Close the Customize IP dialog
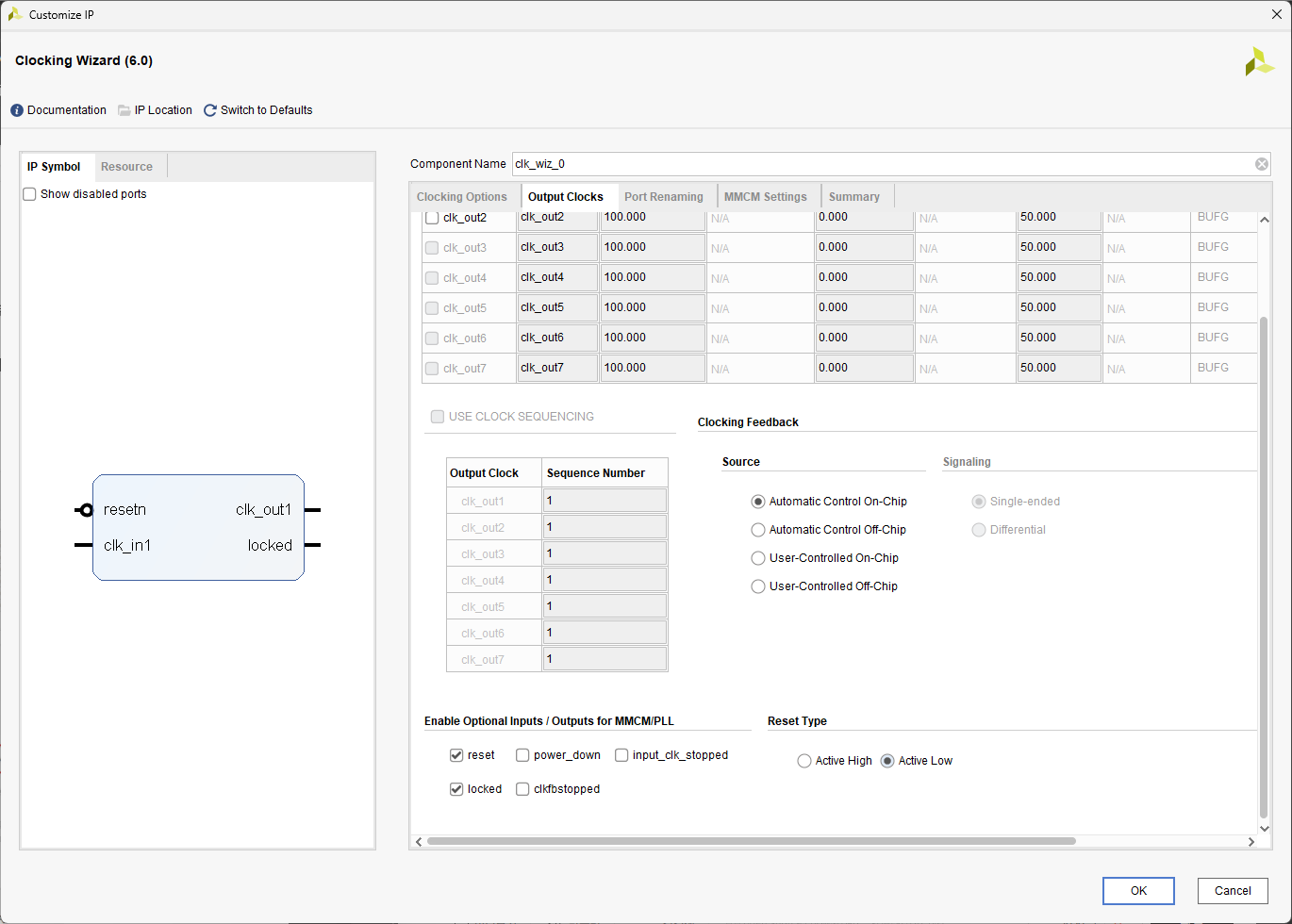 pyautogui.click(x=1277, y=14)
